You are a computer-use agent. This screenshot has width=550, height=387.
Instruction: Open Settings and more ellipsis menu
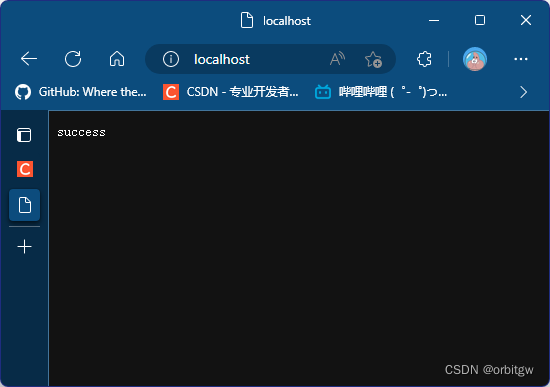521,59
